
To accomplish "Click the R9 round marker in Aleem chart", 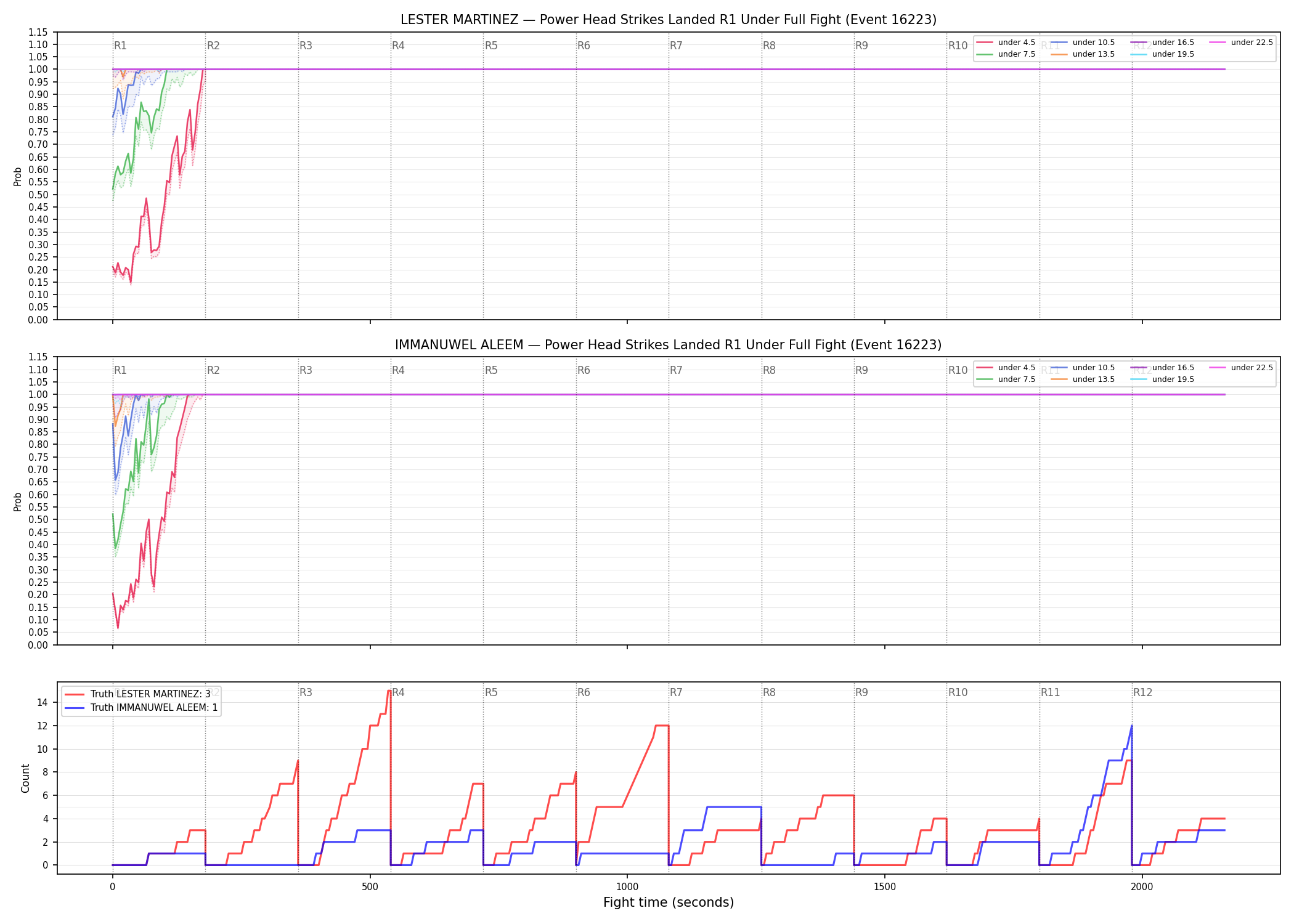I will [x=861, y=370].
